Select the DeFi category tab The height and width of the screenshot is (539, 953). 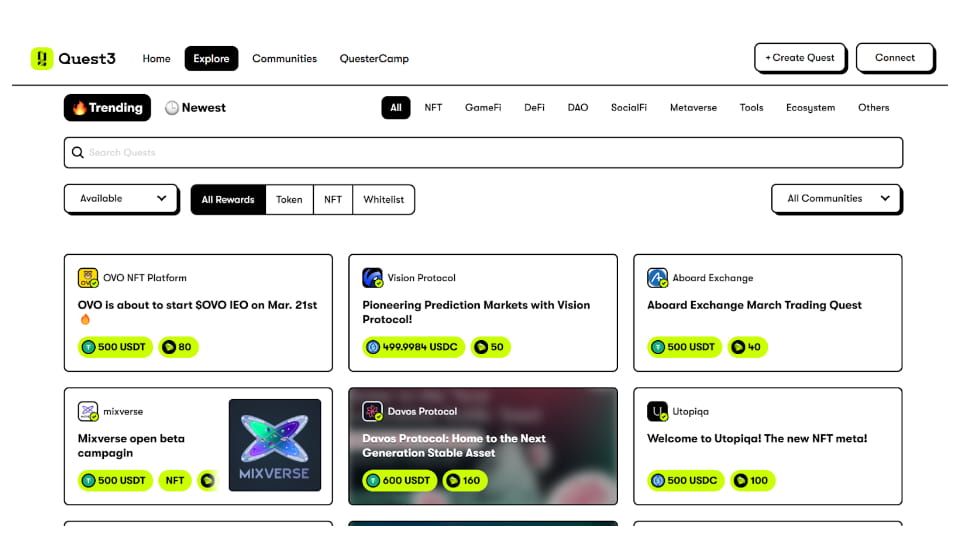(534, 108)
